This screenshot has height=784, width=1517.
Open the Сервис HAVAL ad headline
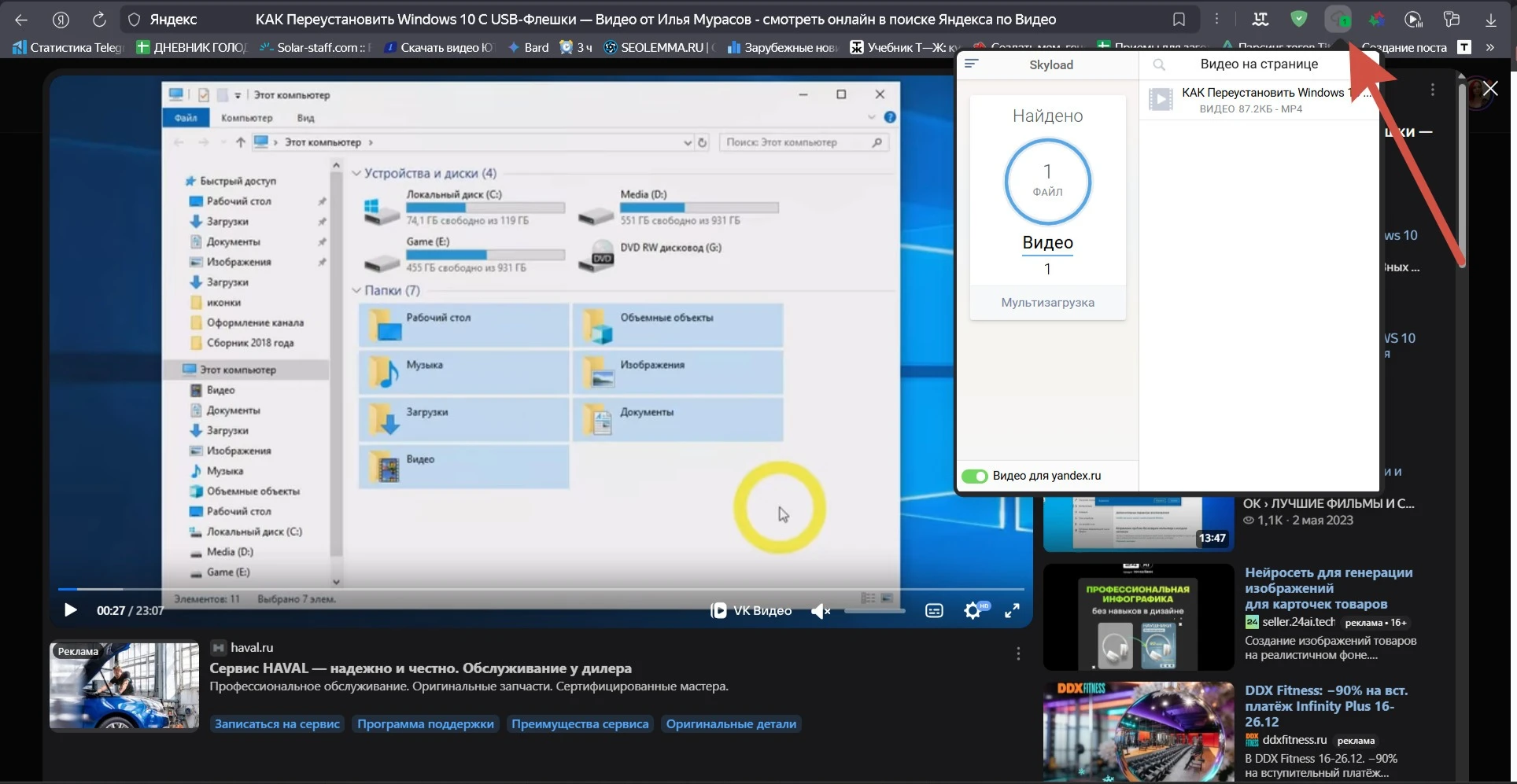(420, 668)
